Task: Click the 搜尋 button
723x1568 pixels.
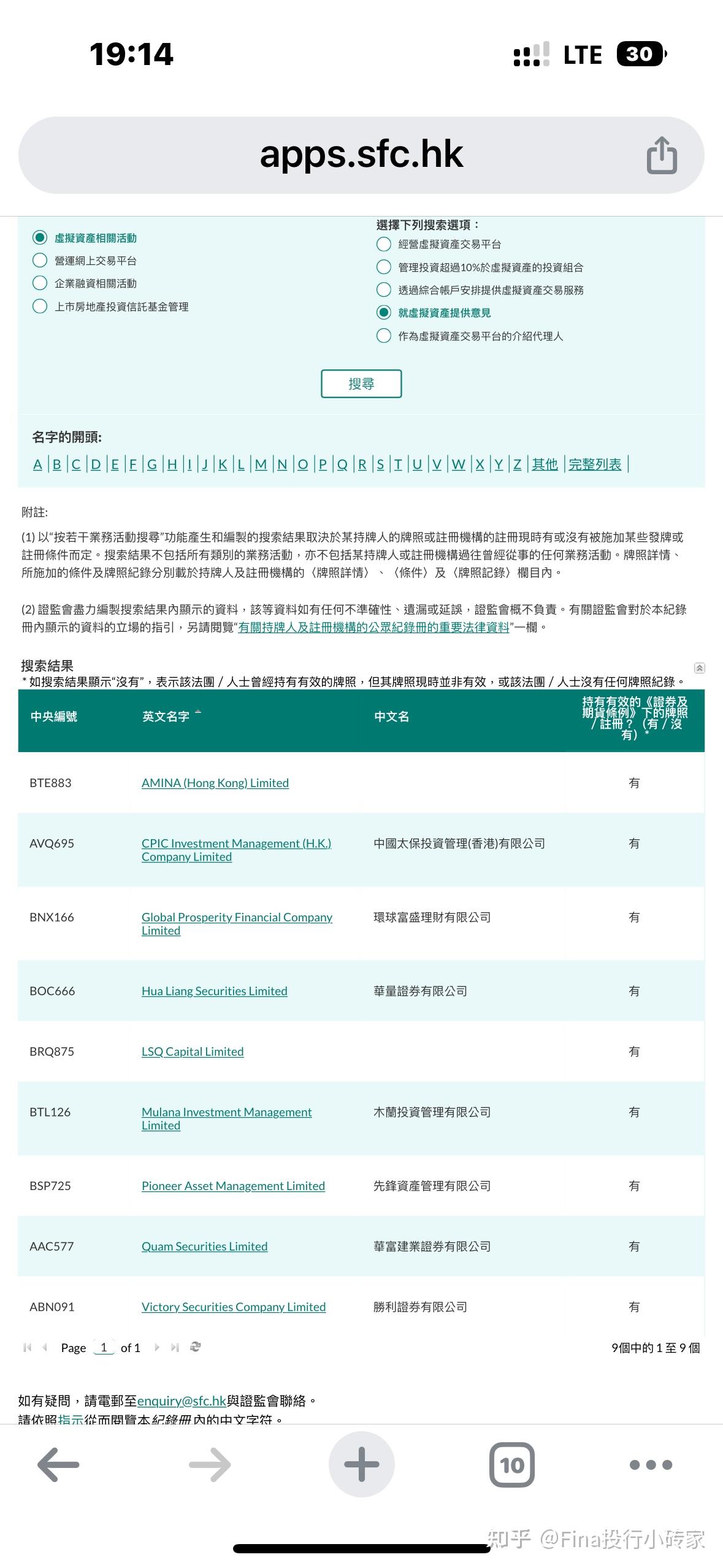Action: point(361,383)
